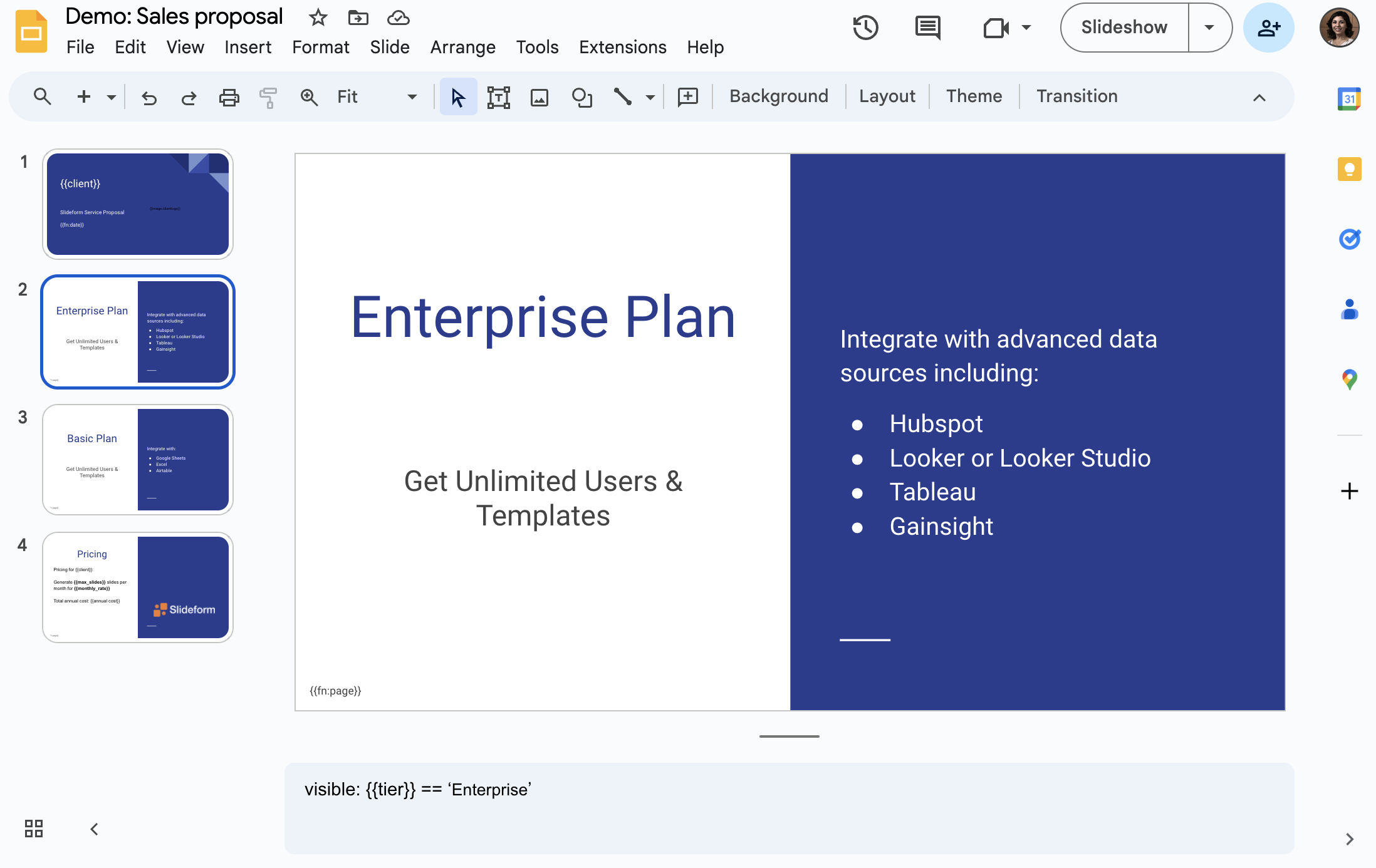Open the View menu

[185, 47]
